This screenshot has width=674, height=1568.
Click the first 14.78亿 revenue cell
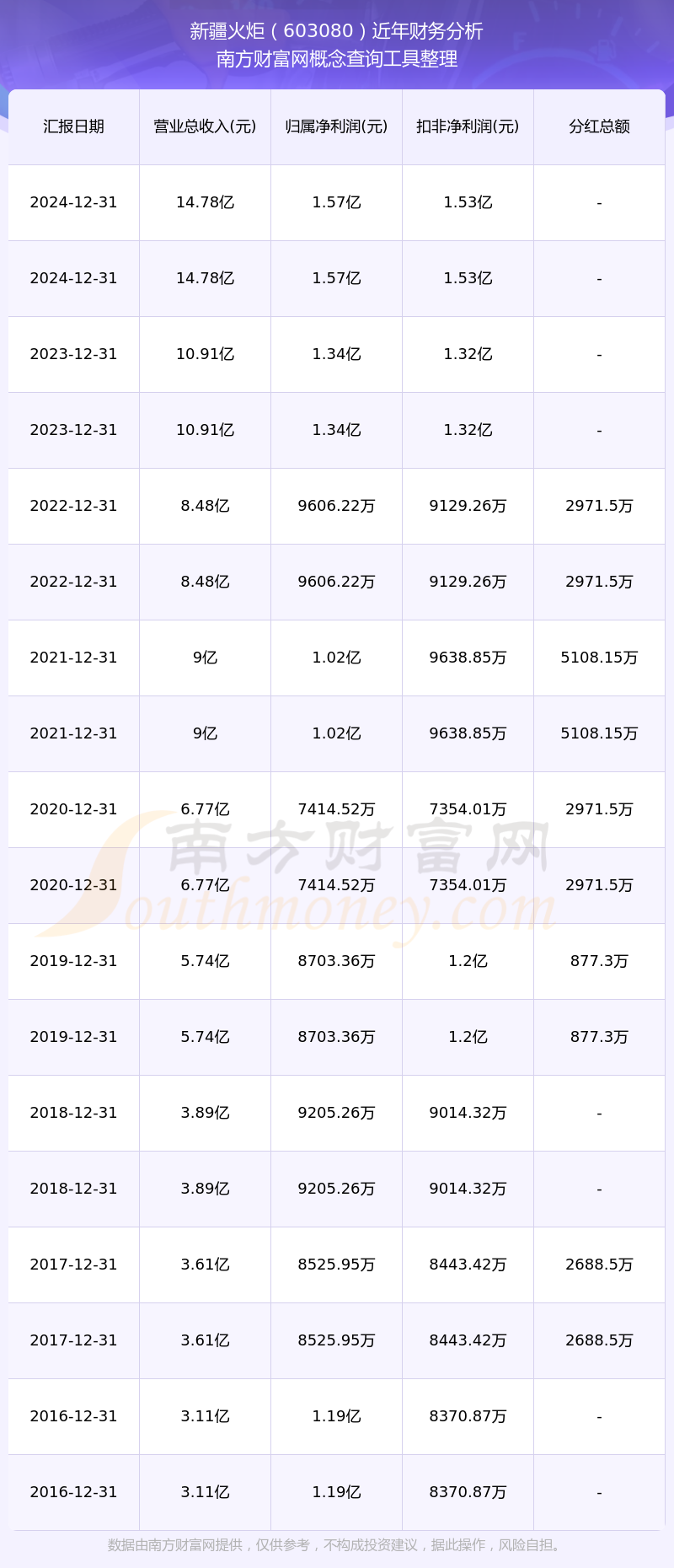(x=205, y=202)
